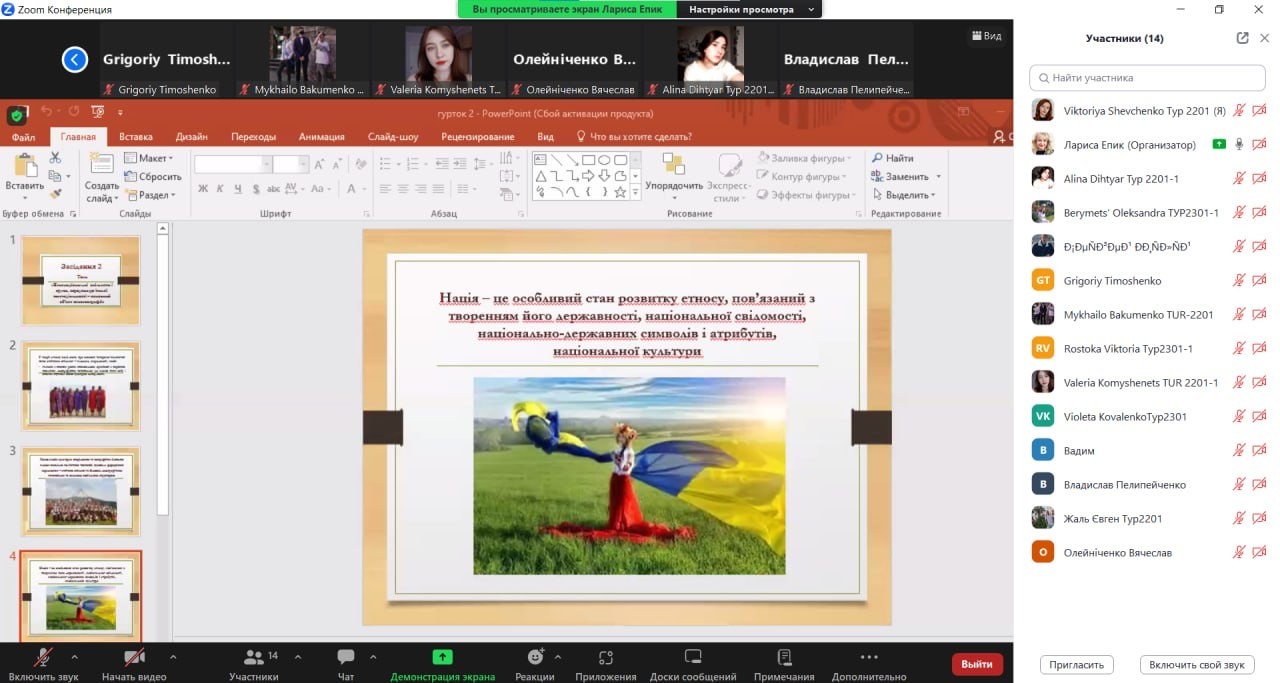Pop out the participants panel

click(1242, 38)
